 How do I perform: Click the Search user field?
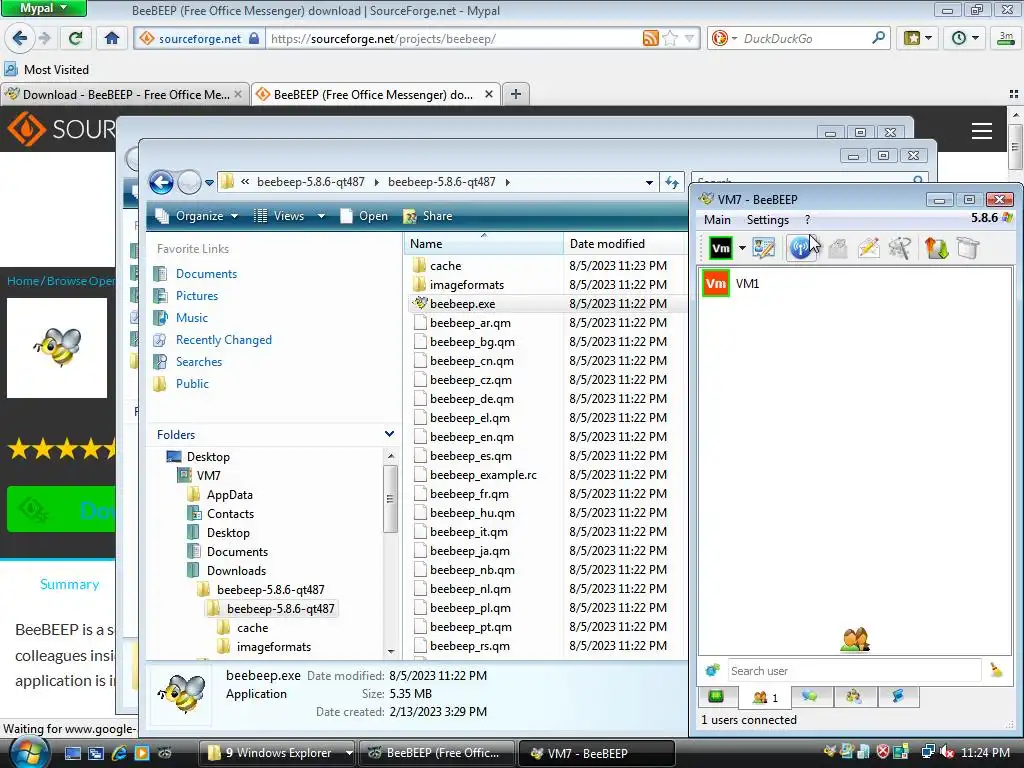(x=854, y=671)
